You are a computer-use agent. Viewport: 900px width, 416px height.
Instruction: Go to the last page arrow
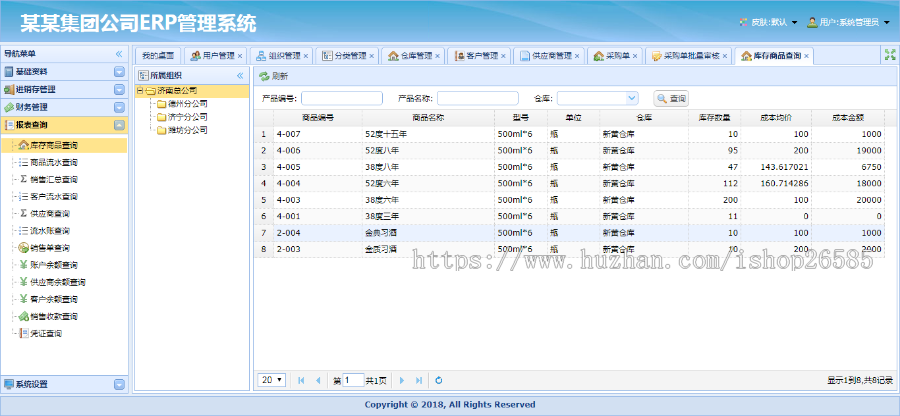418,380
